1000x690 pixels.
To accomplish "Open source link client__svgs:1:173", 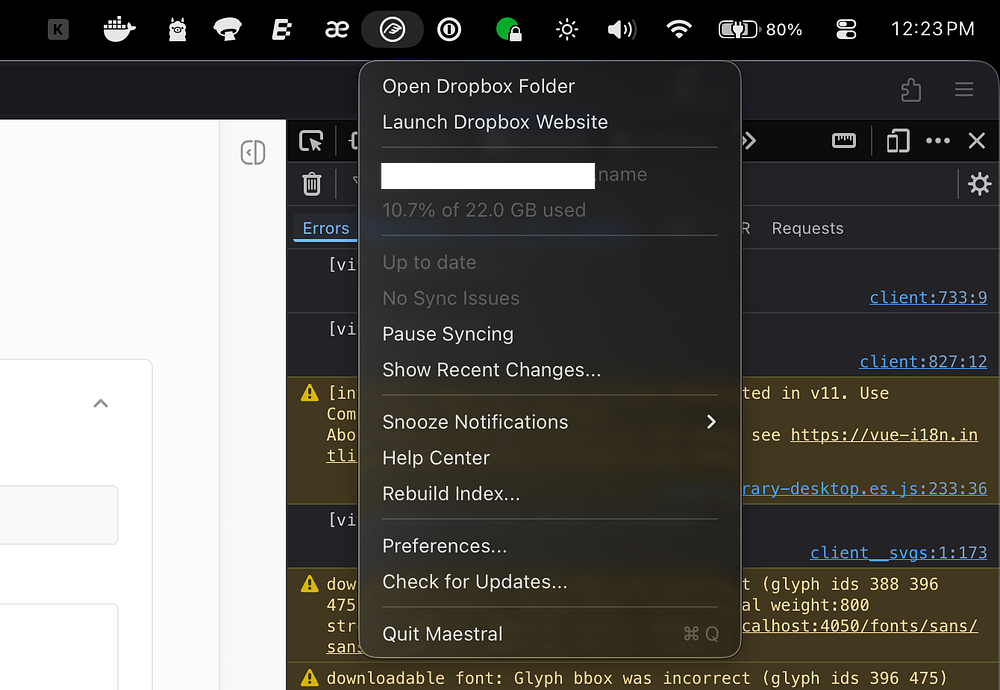I will tap(898, 552).
